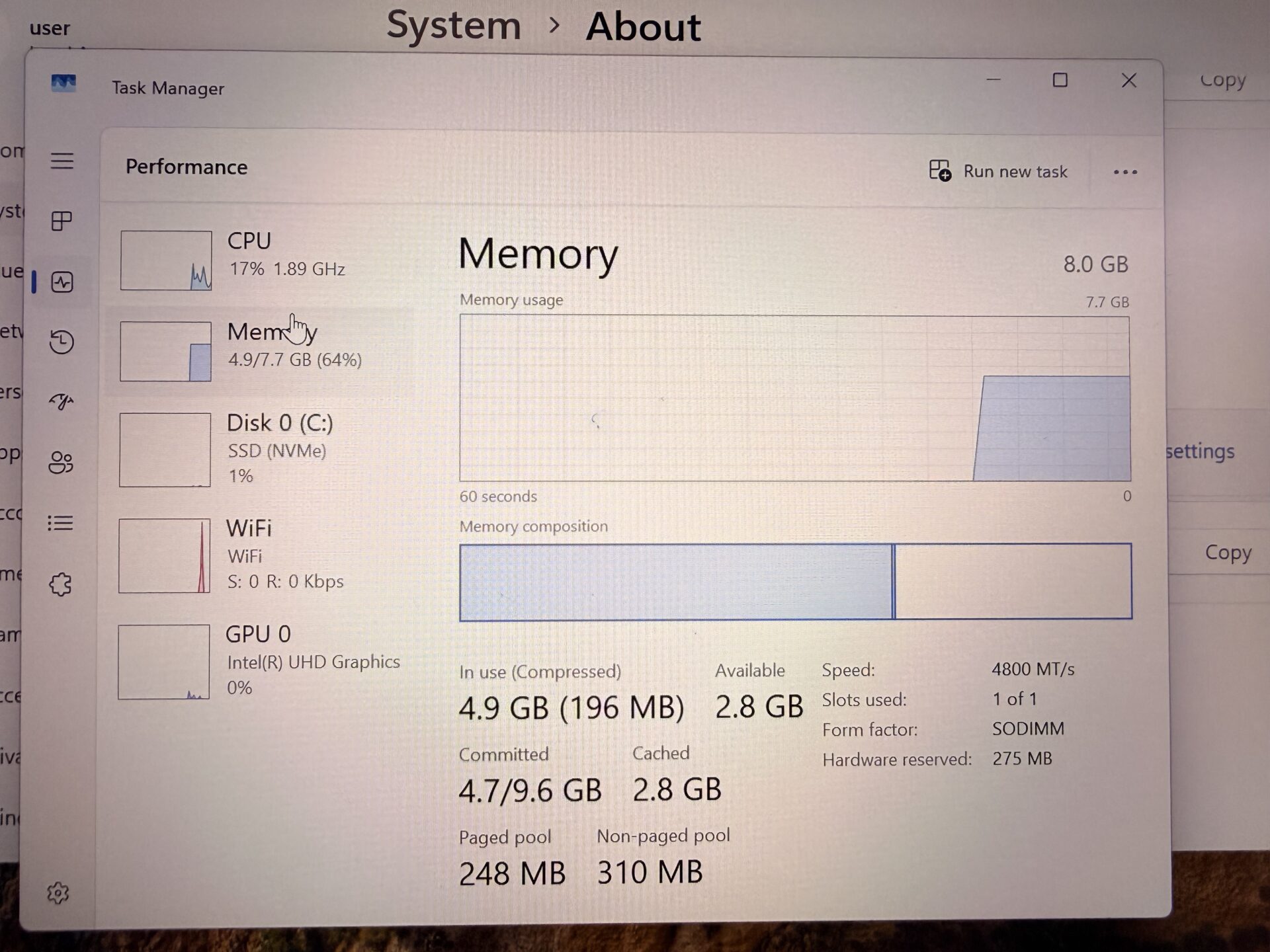Open the Processes page icon

pos(62,221)
